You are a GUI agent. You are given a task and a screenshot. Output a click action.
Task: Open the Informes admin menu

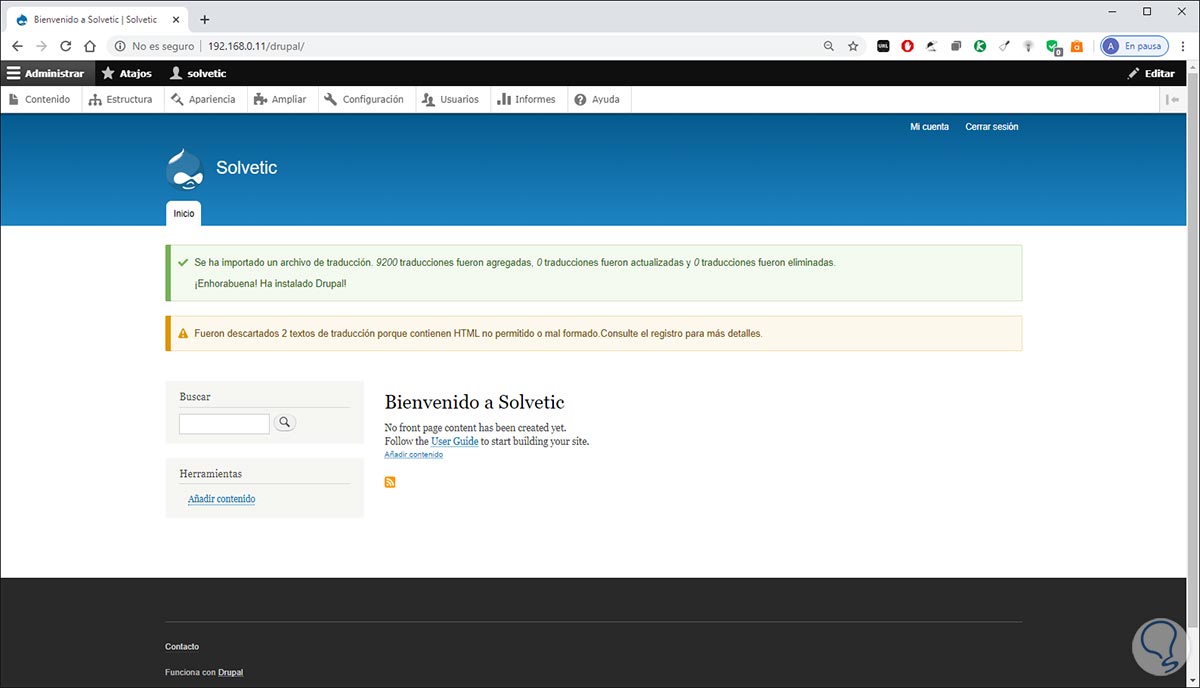pos(528,99)
